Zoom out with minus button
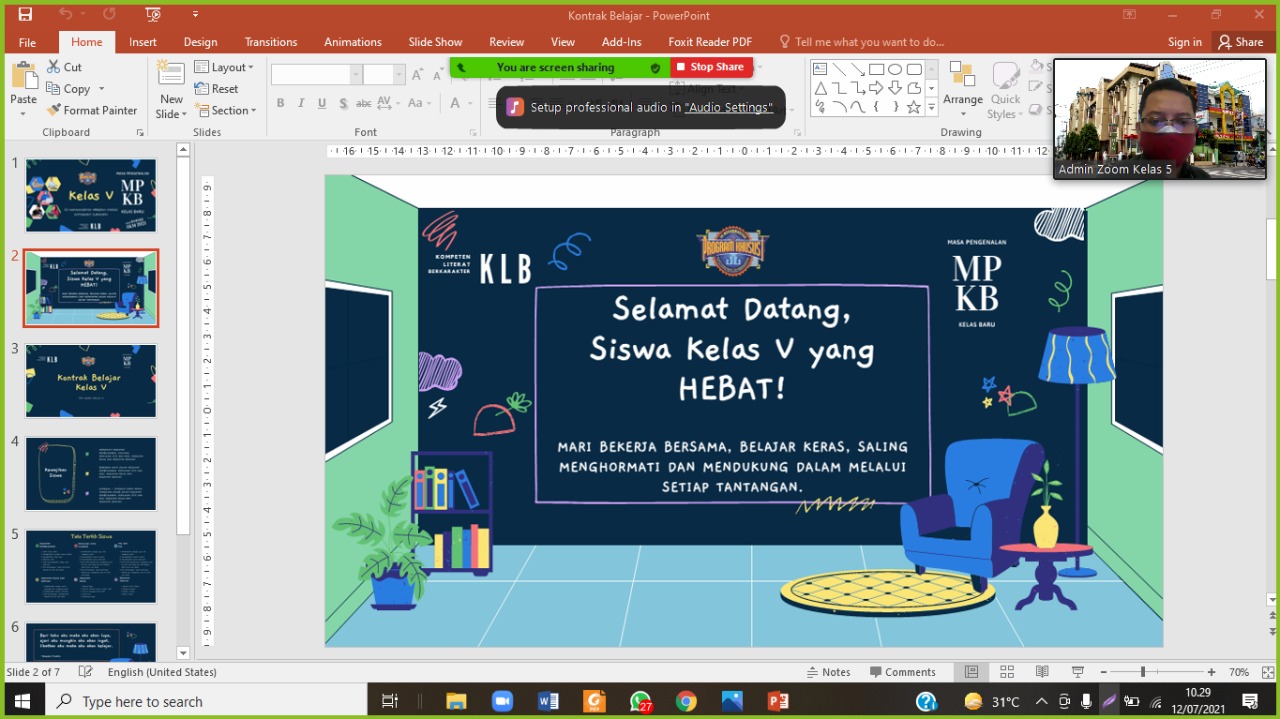 click(x=1103, y=672)
